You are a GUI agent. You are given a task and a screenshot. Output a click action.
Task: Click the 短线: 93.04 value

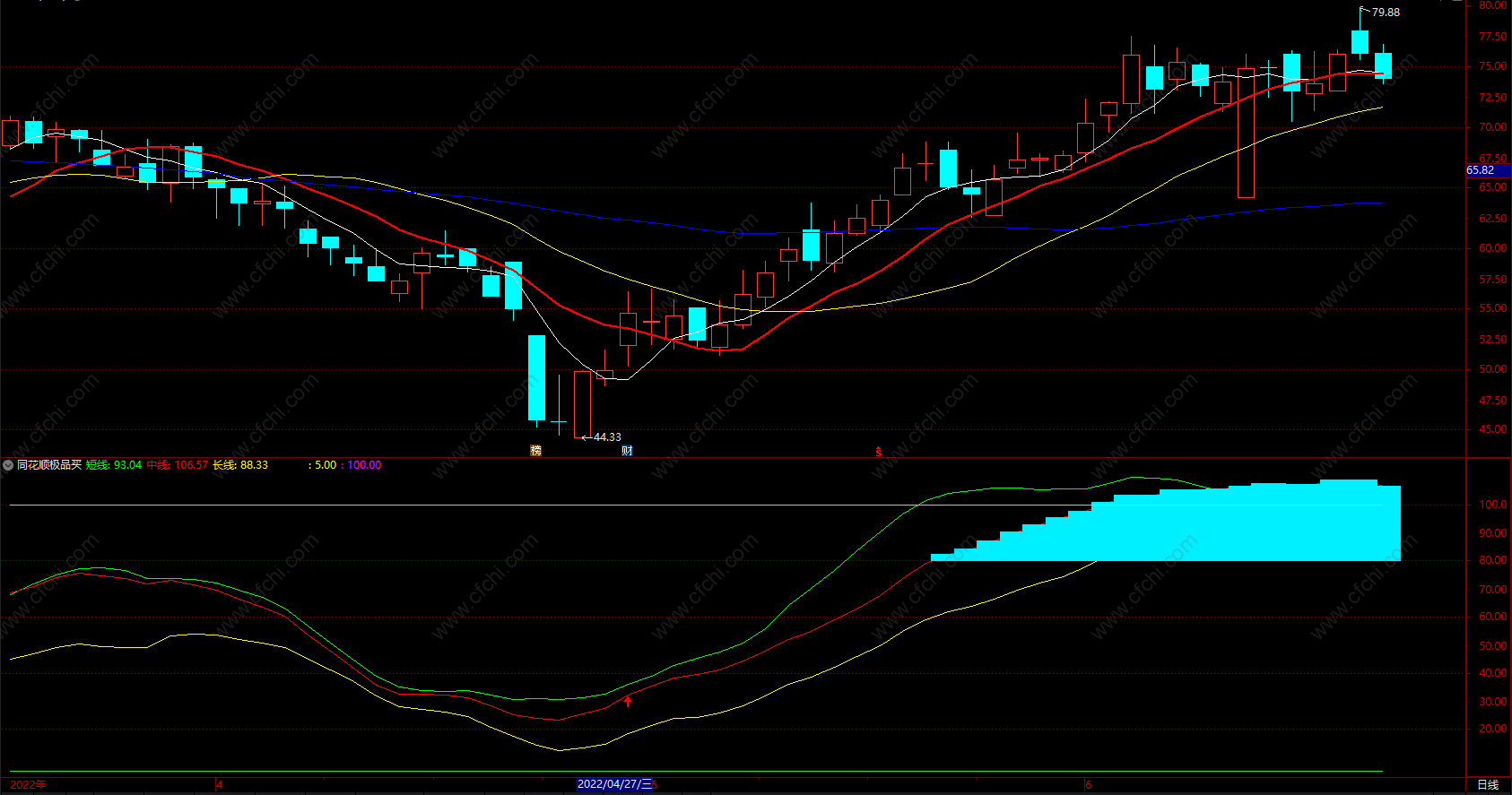click(x=114, y=465)
